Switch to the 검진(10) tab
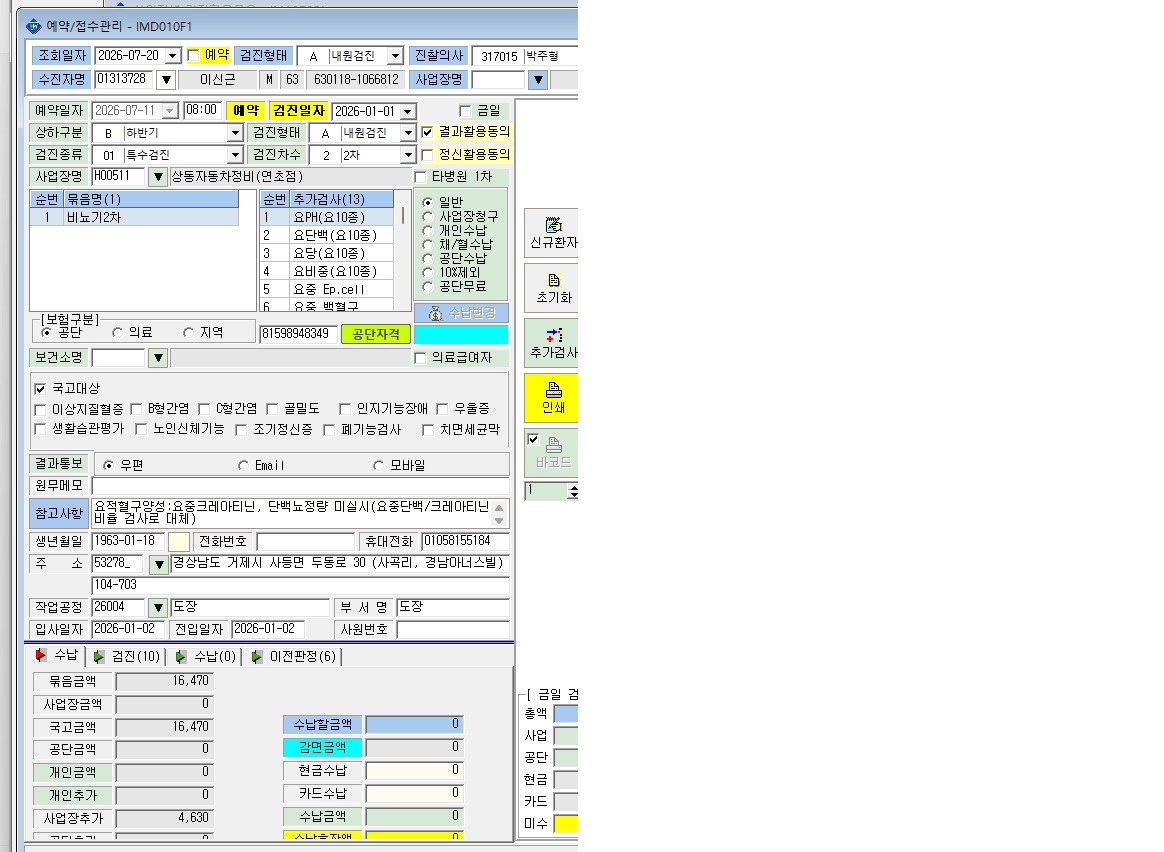Screen dimensions: 1164x852 tap(127, 657)
